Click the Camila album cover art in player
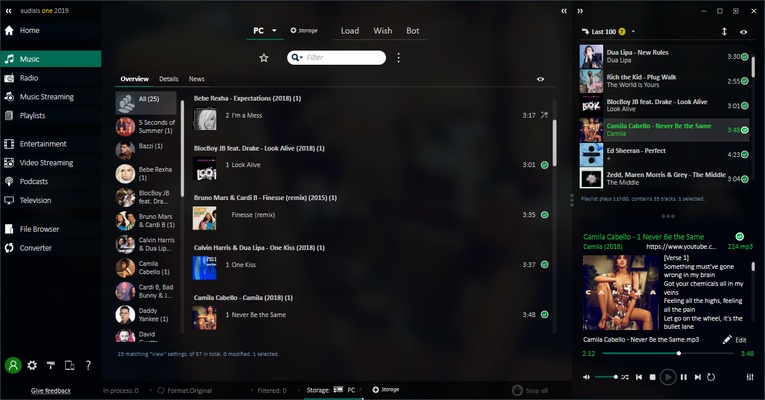The height and width of the screenshot is (400, 765). tap(621, 292)
